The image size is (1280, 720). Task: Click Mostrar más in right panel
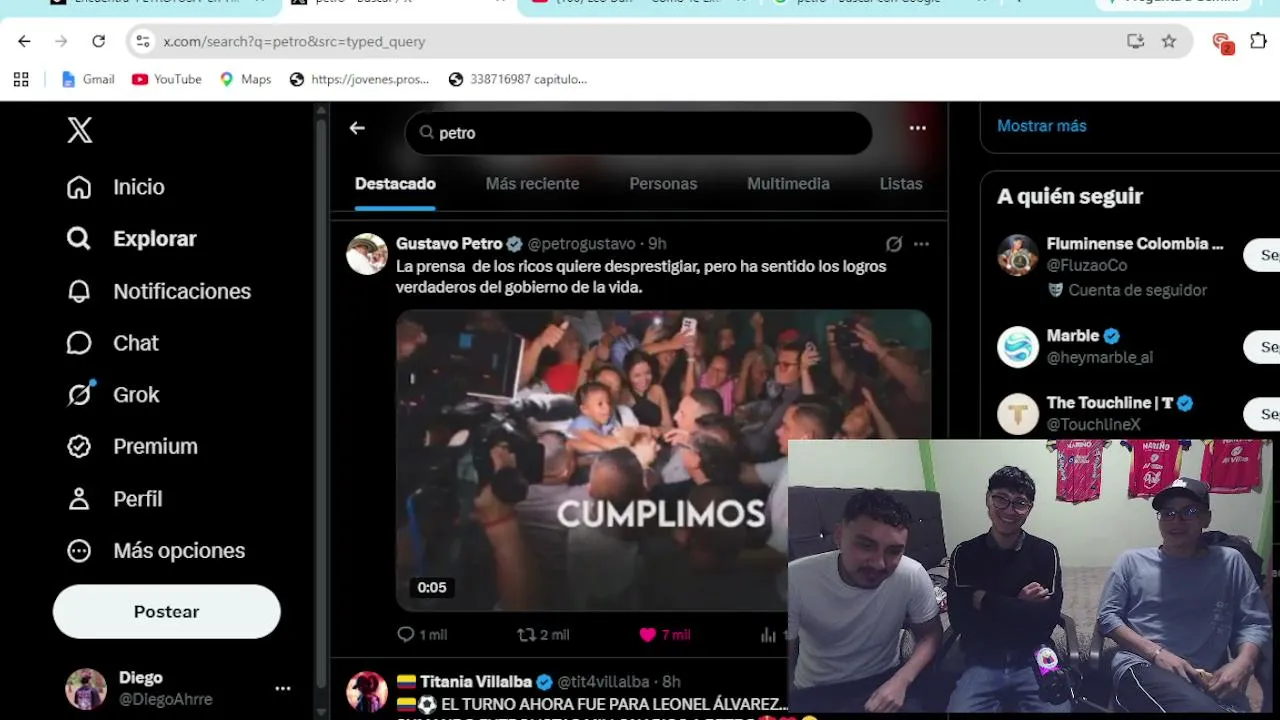pos(1041,126)
